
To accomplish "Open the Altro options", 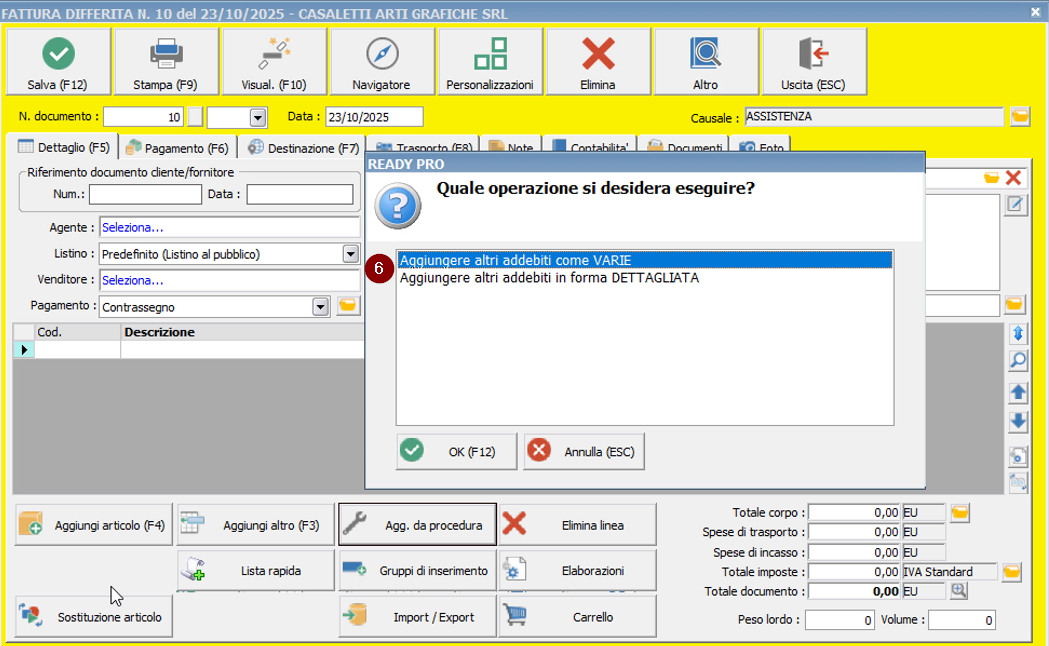I will click(x=705, y=62).
